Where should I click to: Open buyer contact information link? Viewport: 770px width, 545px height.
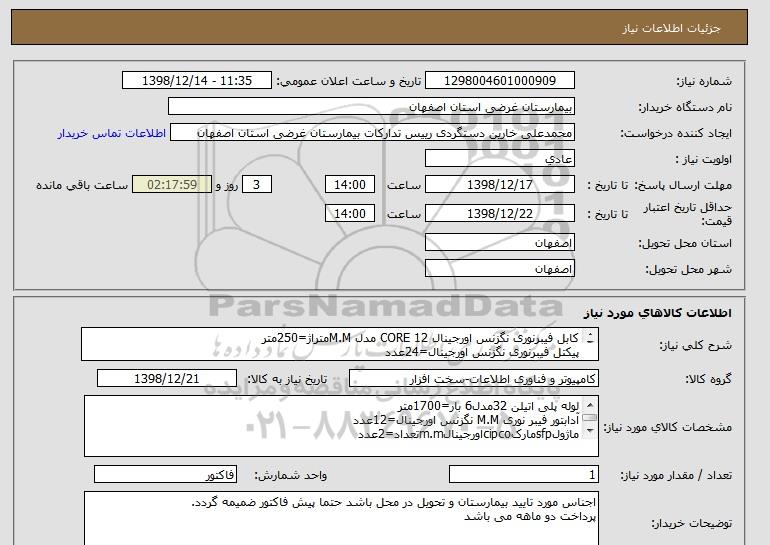click(x=111, y=133)
